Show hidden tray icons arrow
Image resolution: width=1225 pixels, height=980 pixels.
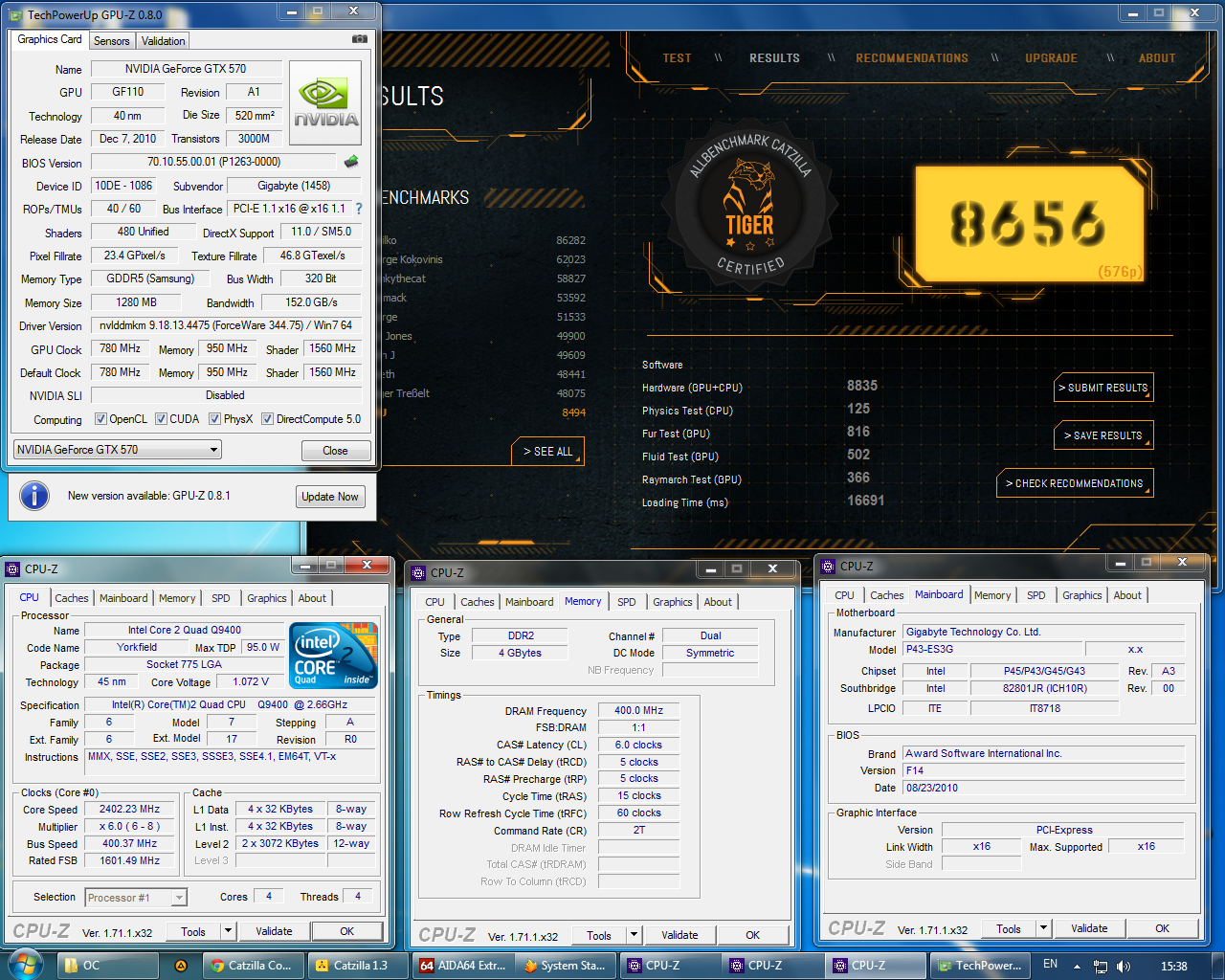[1077, 967]
